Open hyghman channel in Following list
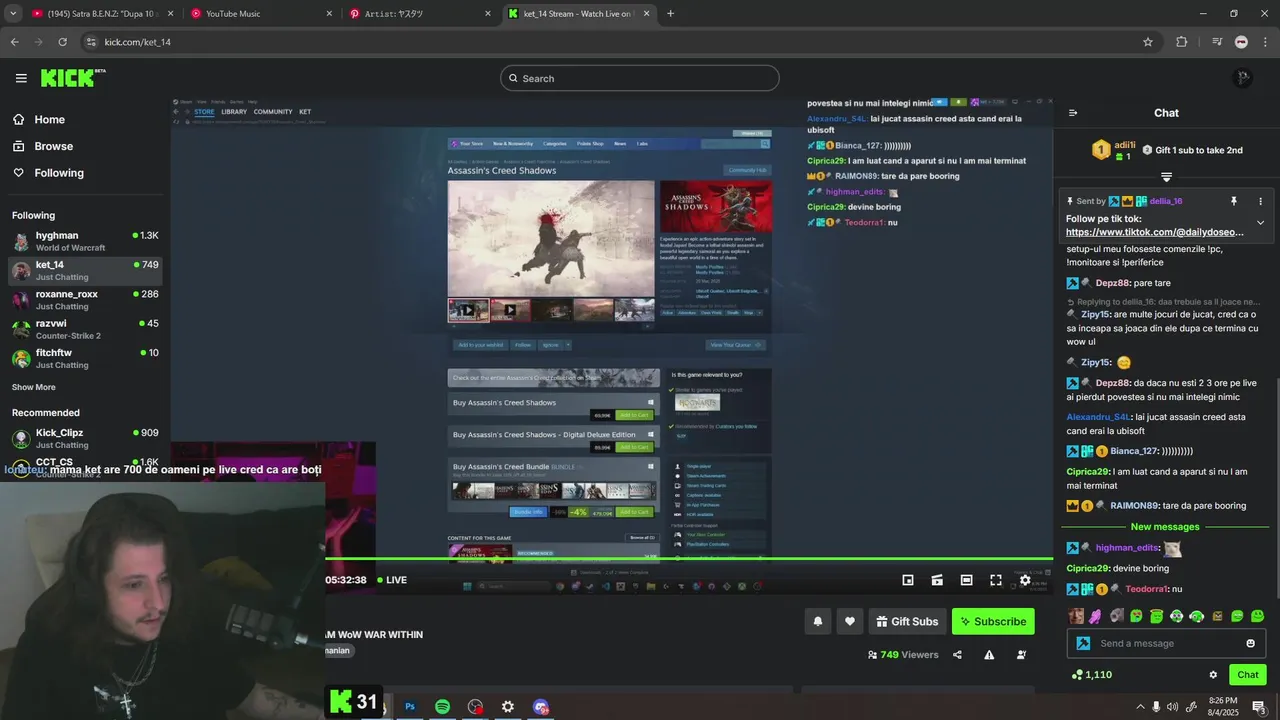Image resolution: width=1280 pixels, height=720 pixels. [85, 241]
